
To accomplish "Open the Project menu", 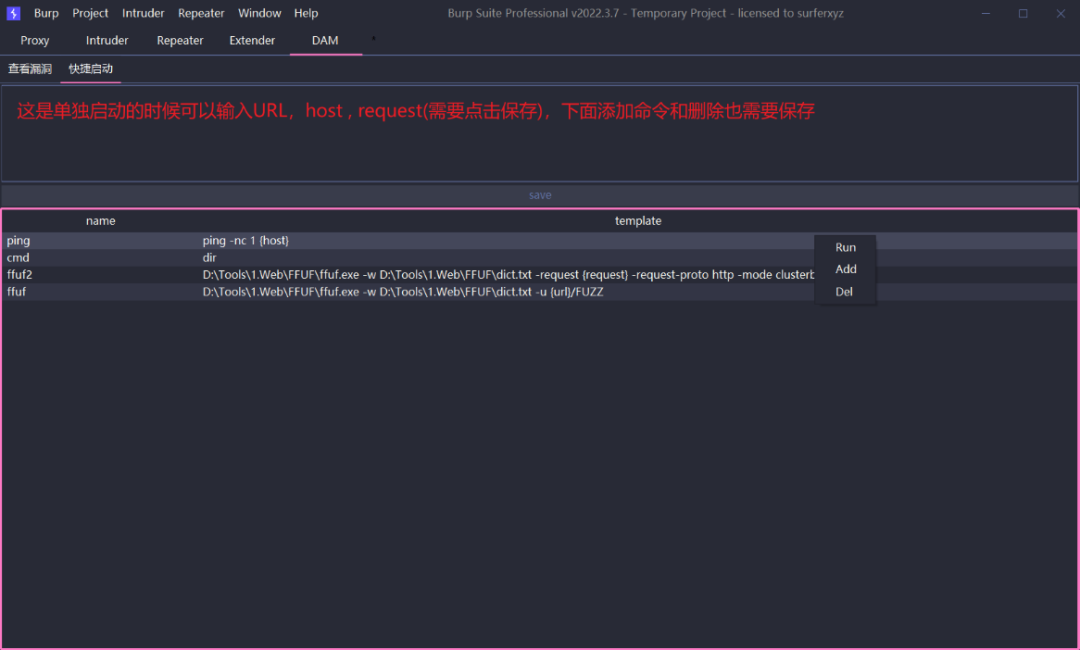I will (x=90, y=13).
